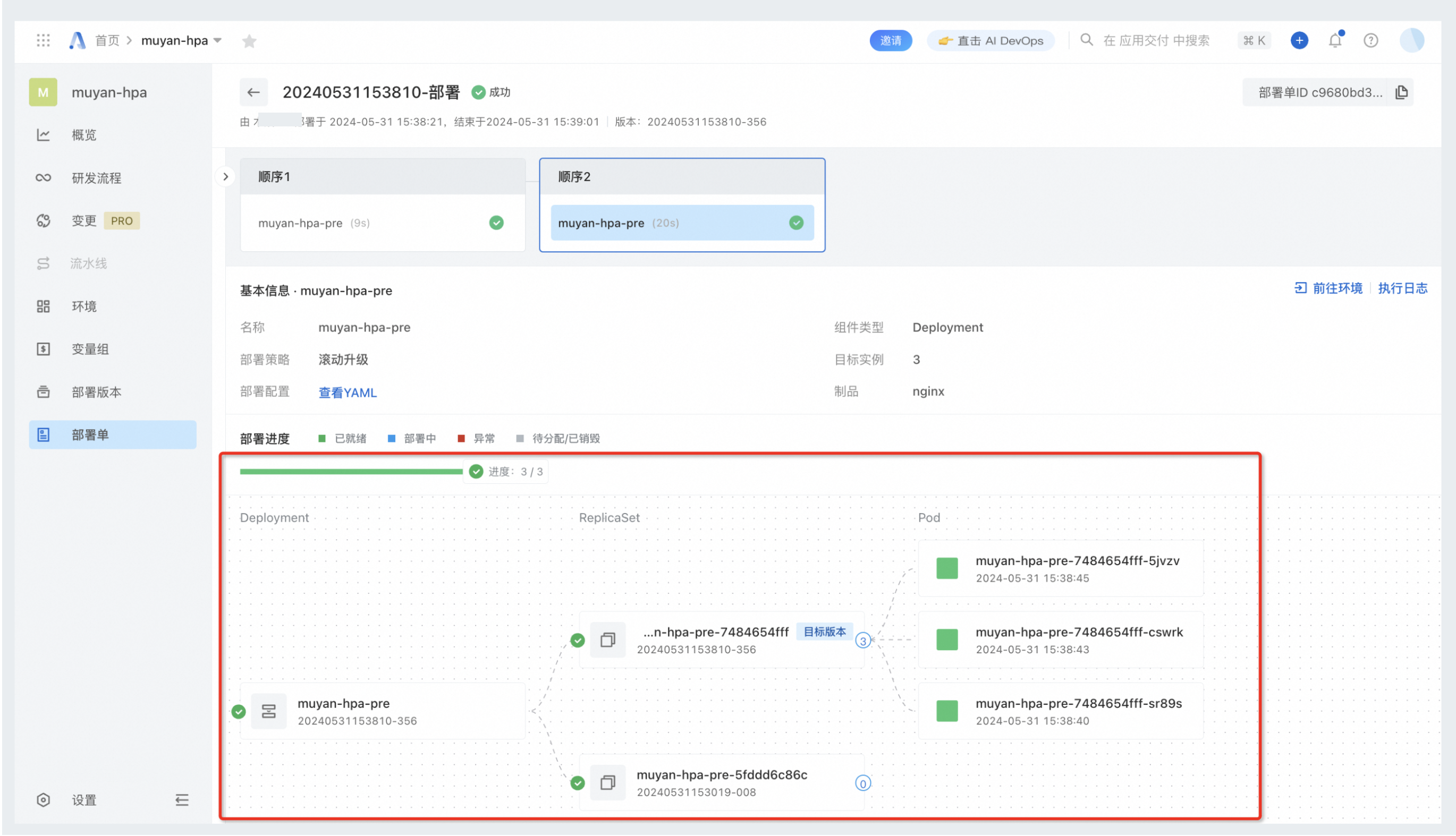Click icon of ReplicaSet 7484654fff

click(x=608, y=639)
